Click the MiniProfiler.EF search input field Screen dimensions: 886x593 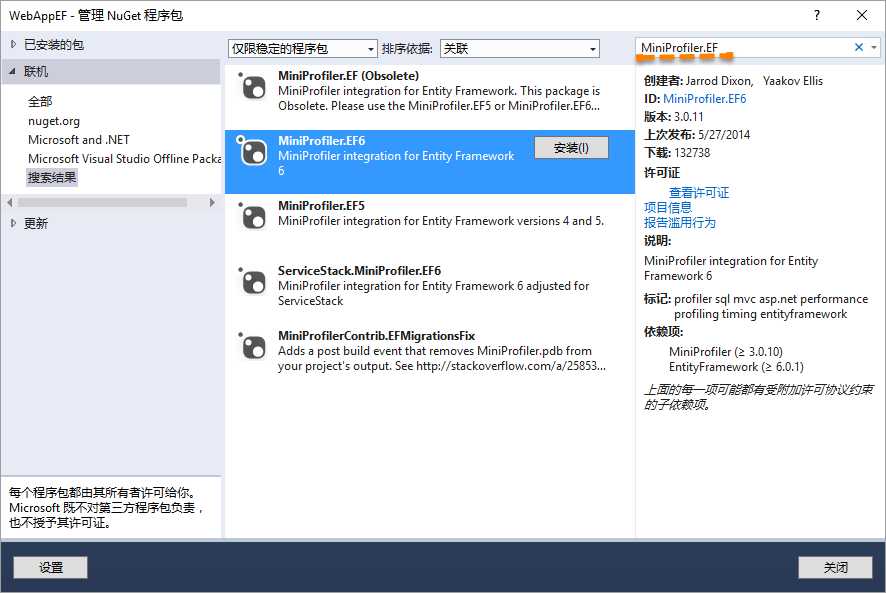[743, 47]
